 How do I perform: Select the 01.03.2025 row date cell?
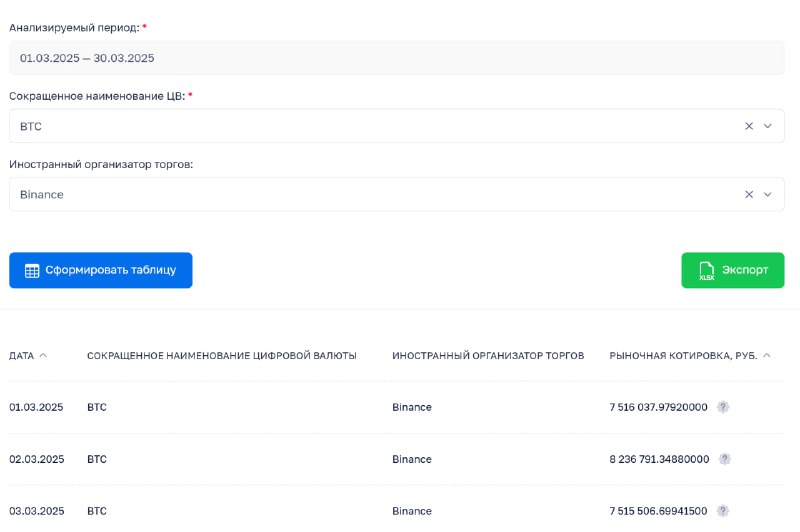click(36, 407)
